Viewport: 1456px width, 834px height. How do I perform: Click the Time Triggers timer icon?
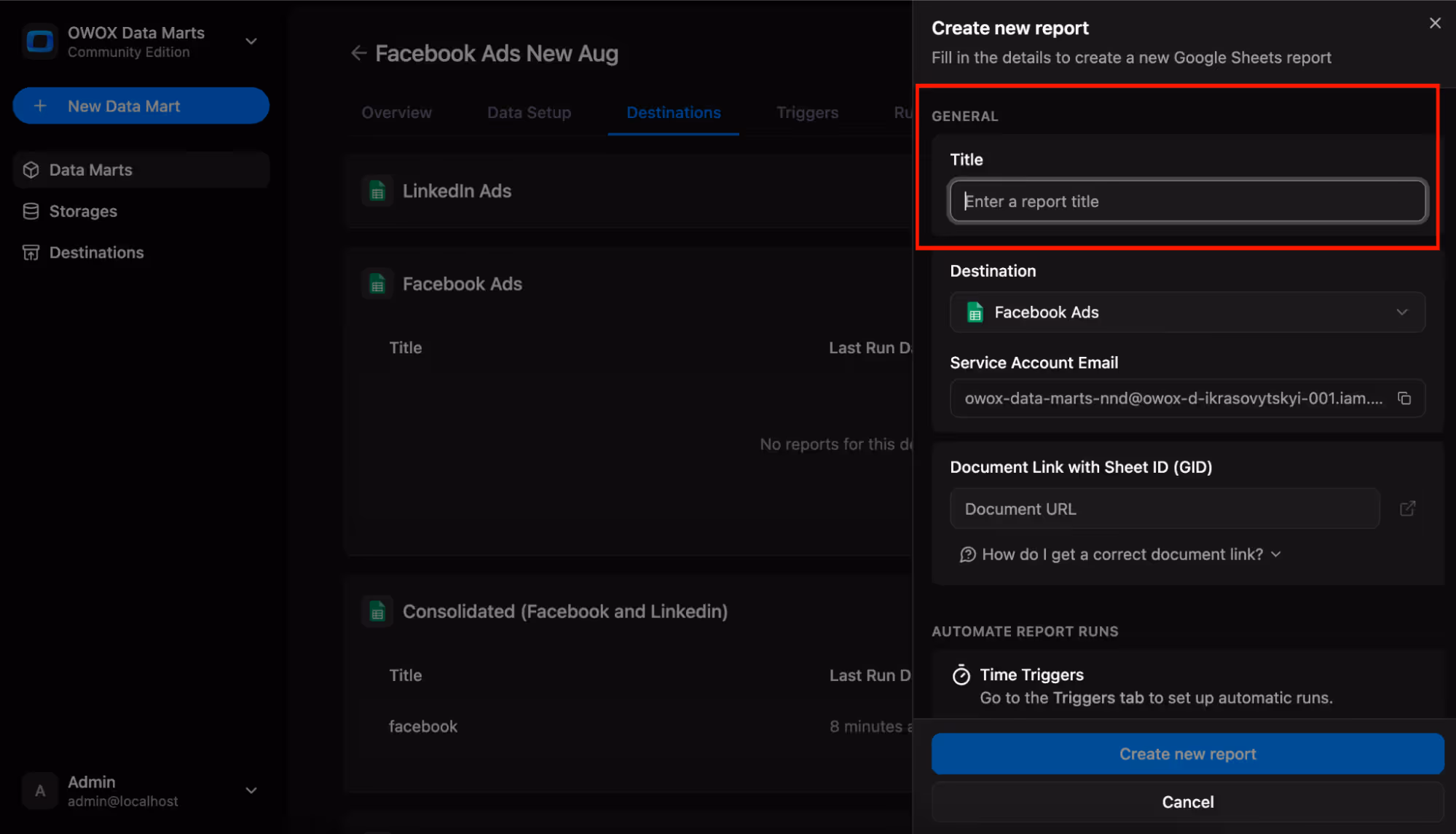pos(961,675)
